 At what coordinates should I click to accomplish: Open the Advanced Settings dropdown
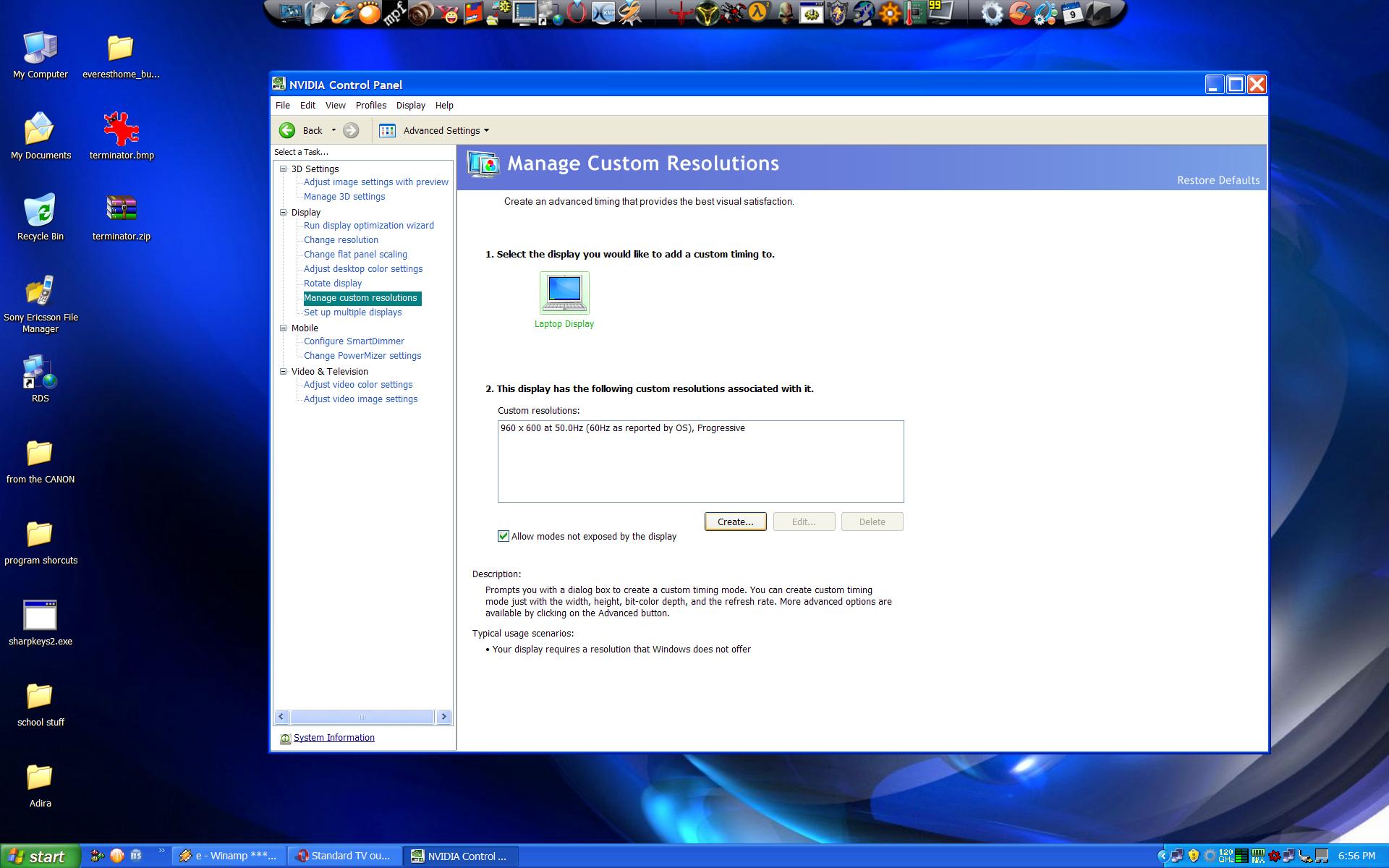click(x=486, y=130)
